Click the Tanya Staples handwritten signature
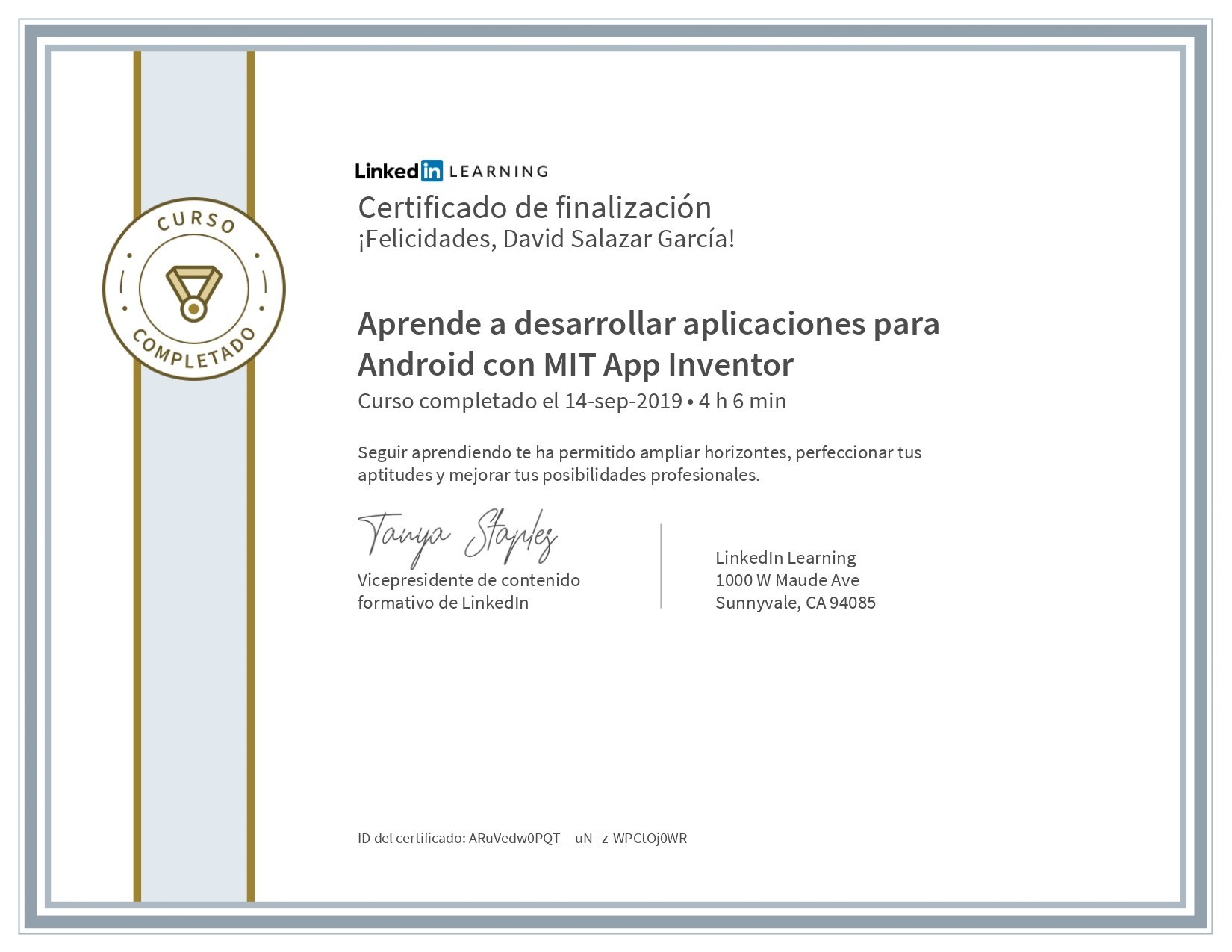The width and height of the screenshot is (1232, 952). [457, 536]
